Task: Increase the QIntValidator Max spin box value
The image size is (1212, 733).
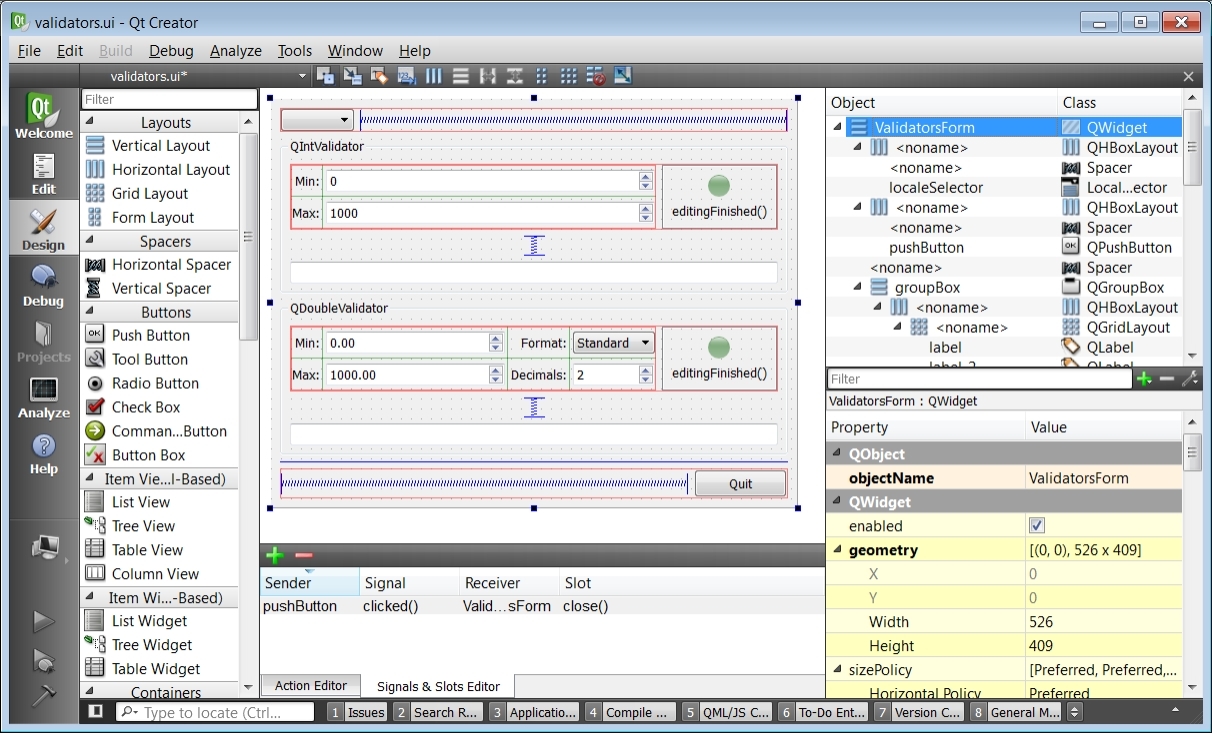Action: coord(645,208)
